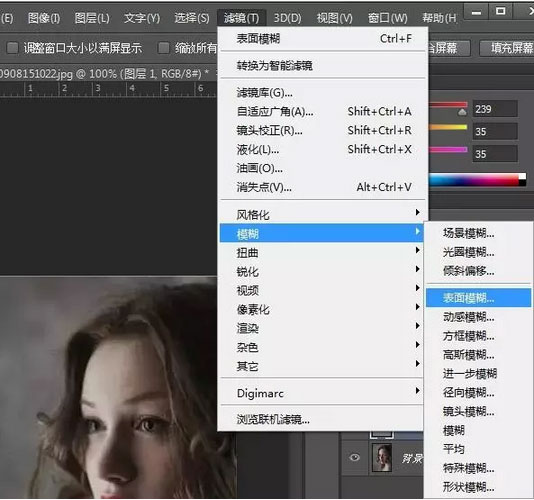Enable 调整窗口大小以满屏显示 checkbox
The height and width of the screenshot is (500, 534).
12,48
